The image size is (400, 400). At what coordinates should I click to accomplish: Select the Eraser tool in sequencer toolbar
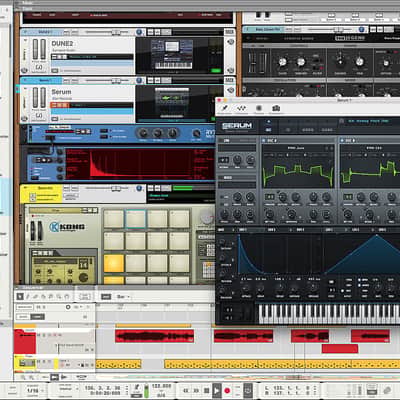click(36, 296)
